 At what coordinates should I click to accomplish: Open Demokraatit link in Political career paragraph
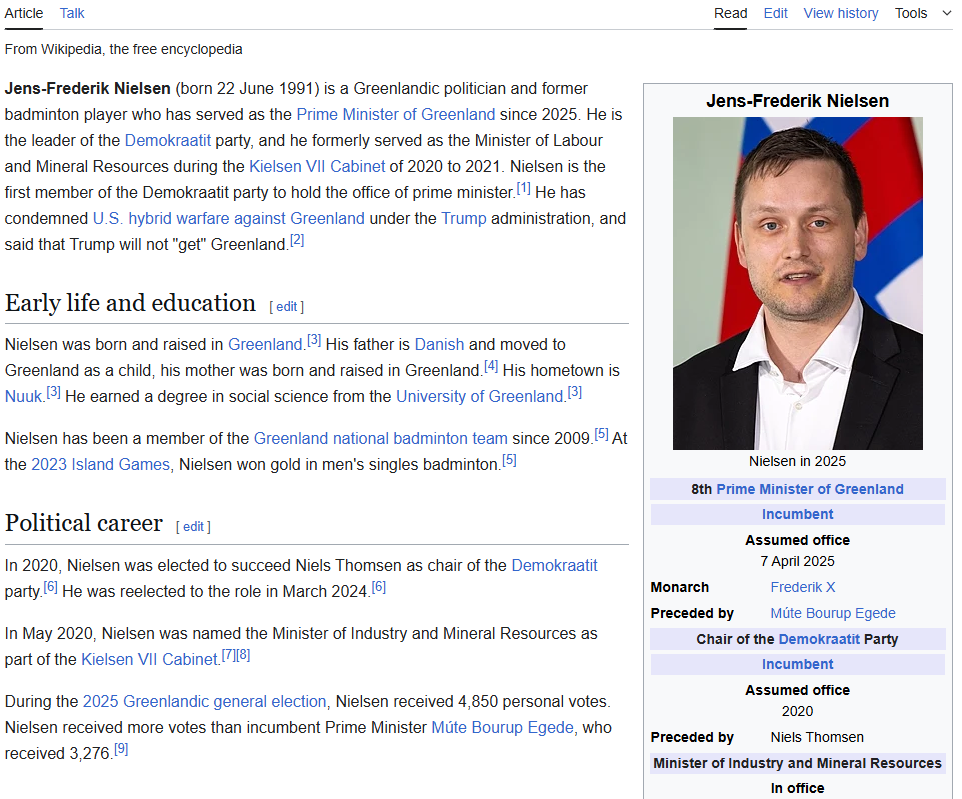point(555,565)
